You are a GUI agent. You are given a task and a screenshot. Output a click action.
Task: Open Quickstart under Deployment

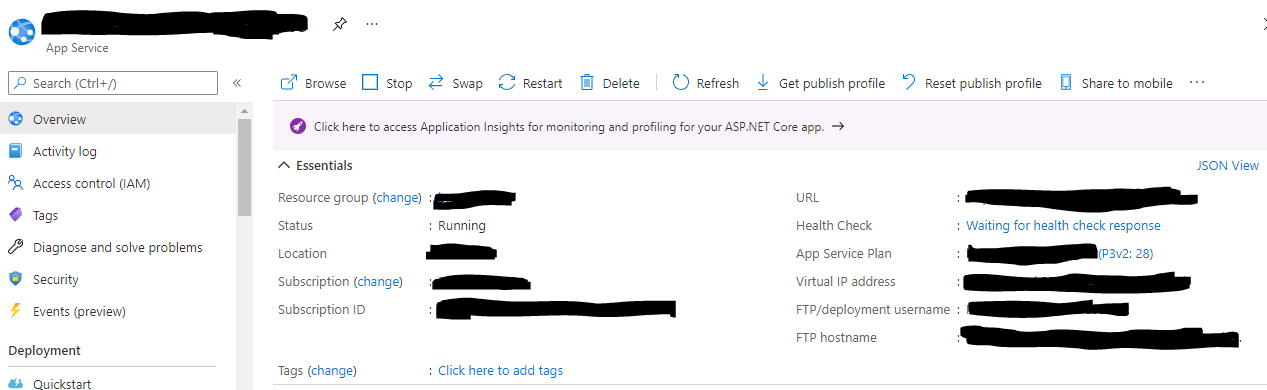pos(118,383)
